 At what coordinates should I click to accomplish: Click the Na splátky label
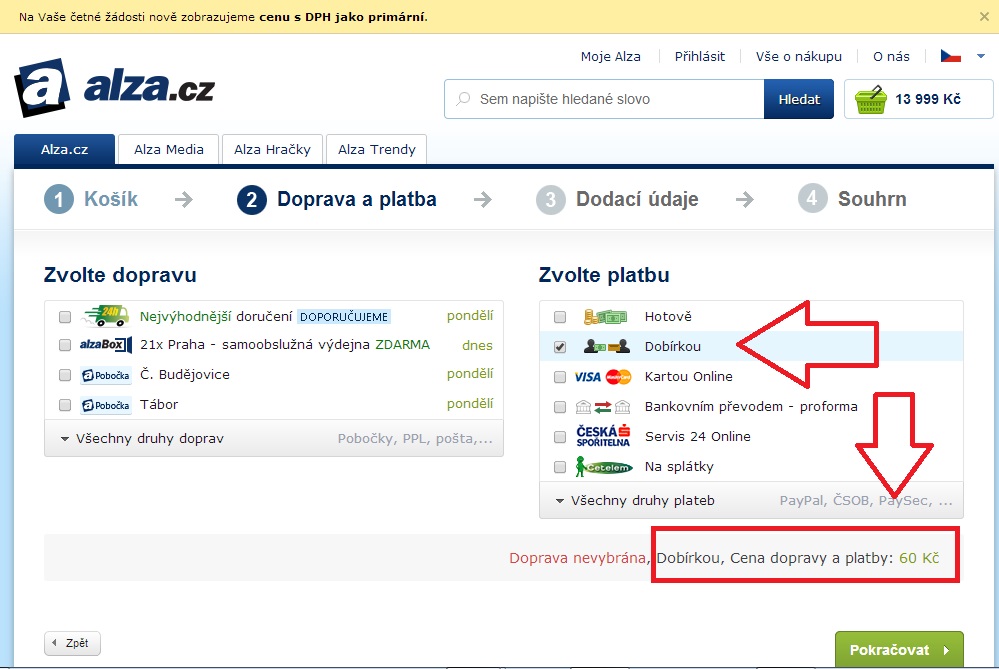[679, 466]
